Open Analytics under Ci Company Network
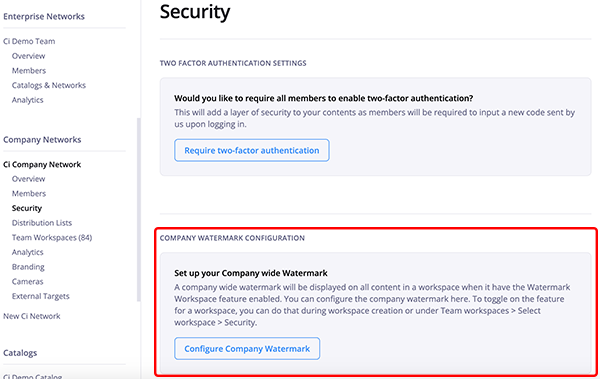600x379 pixels. (28, 252)
